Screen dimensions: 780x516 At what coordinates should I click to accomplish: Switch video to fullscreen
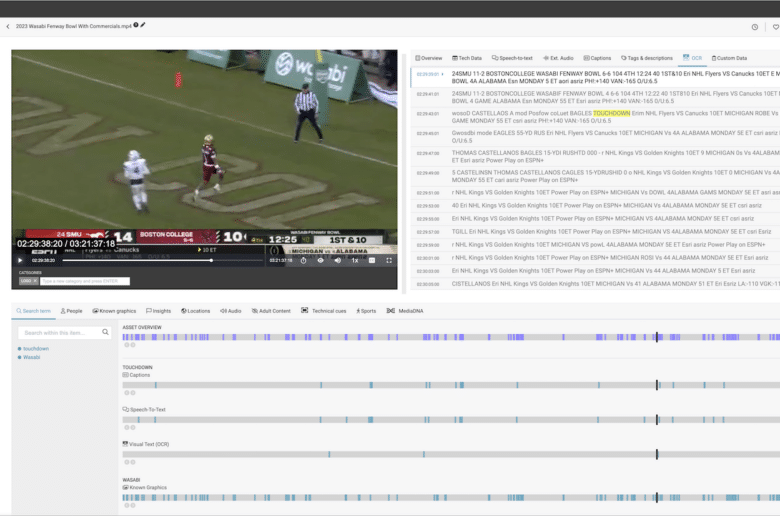pos(389,260)
